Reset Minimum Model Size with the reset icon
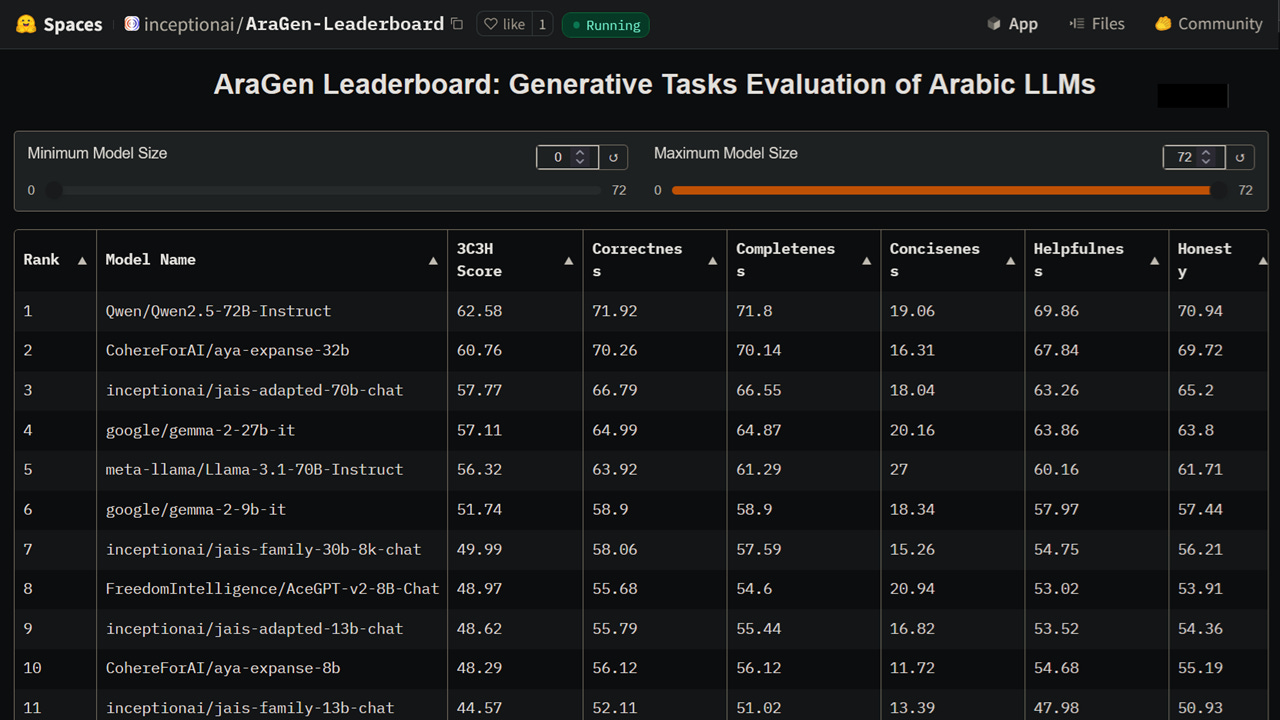The width and height of the screenshot is (1280, 720). point(613,157)
